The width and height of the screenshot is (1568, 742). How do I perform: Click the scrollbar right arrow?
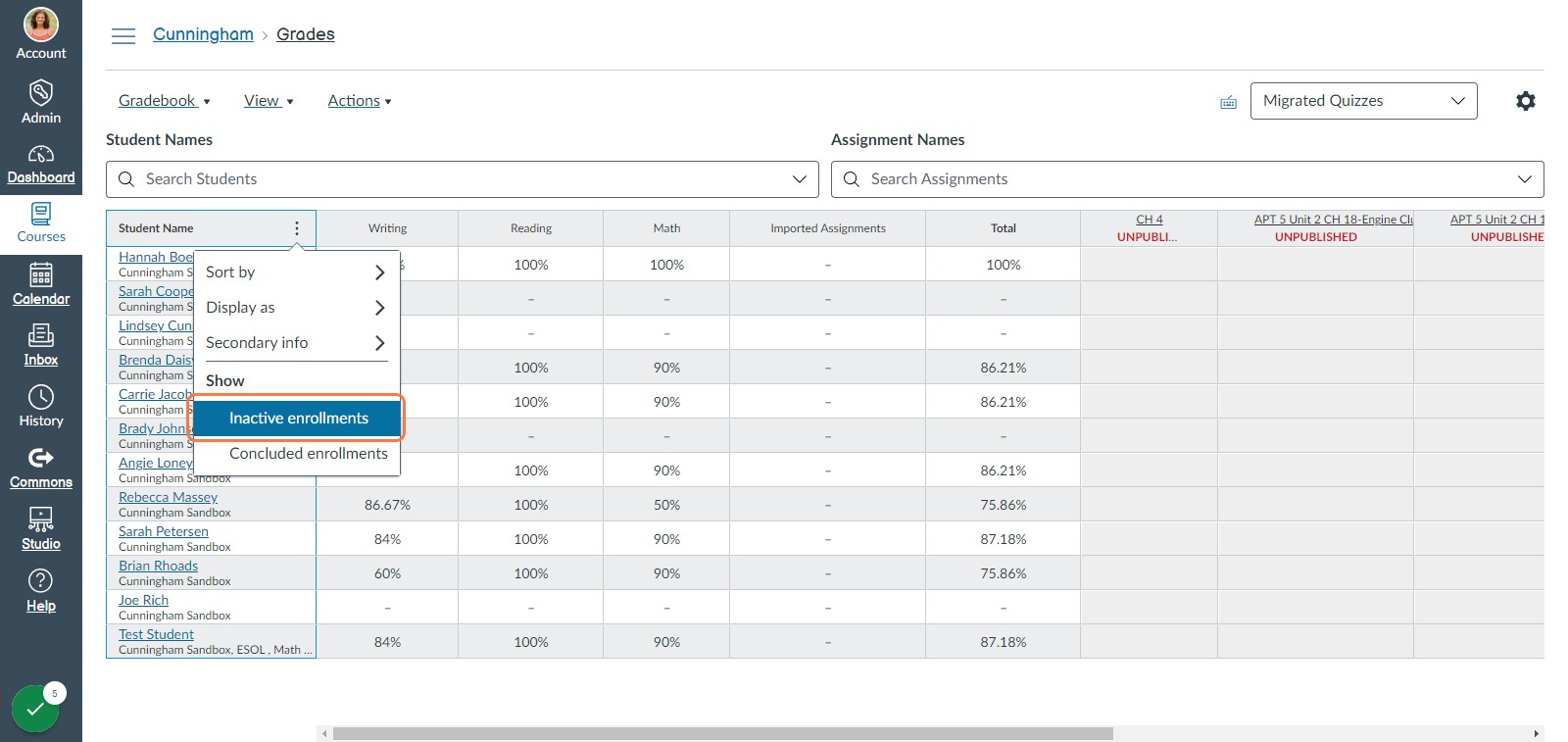[x=1536, y=733]
